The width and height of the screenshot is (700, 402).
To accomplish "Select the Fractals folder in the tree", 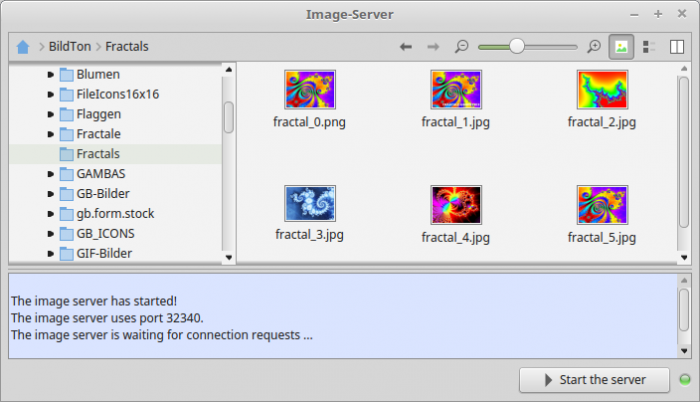I will 97,154.
